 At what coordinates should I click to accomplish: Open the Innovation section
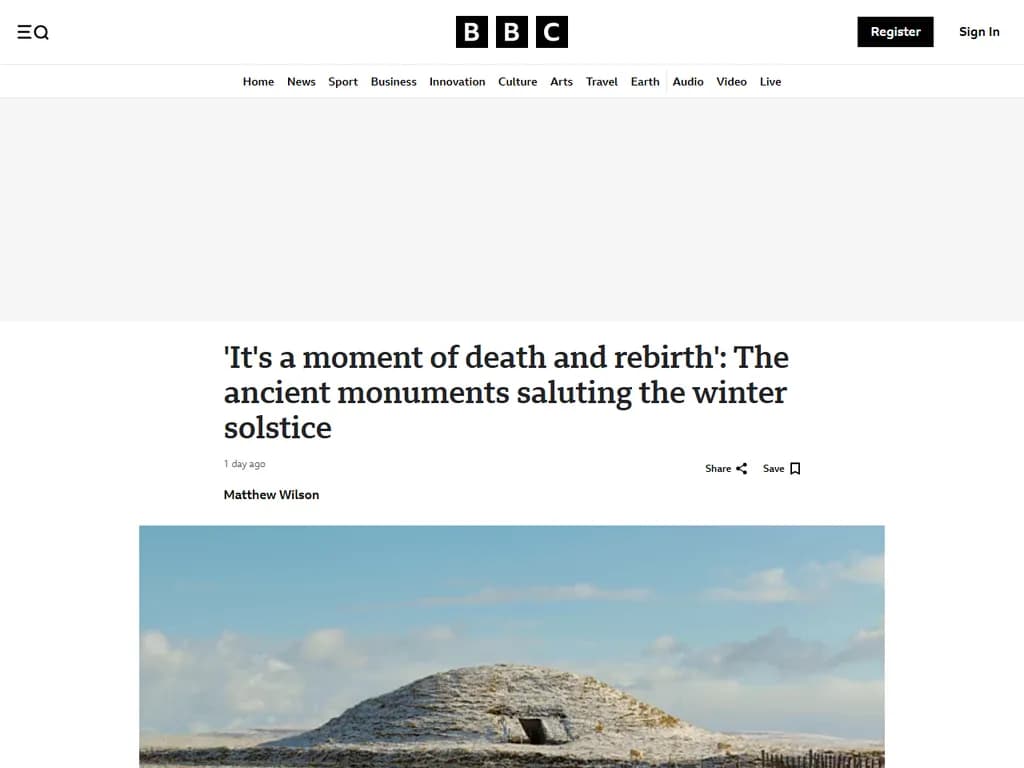457,82
